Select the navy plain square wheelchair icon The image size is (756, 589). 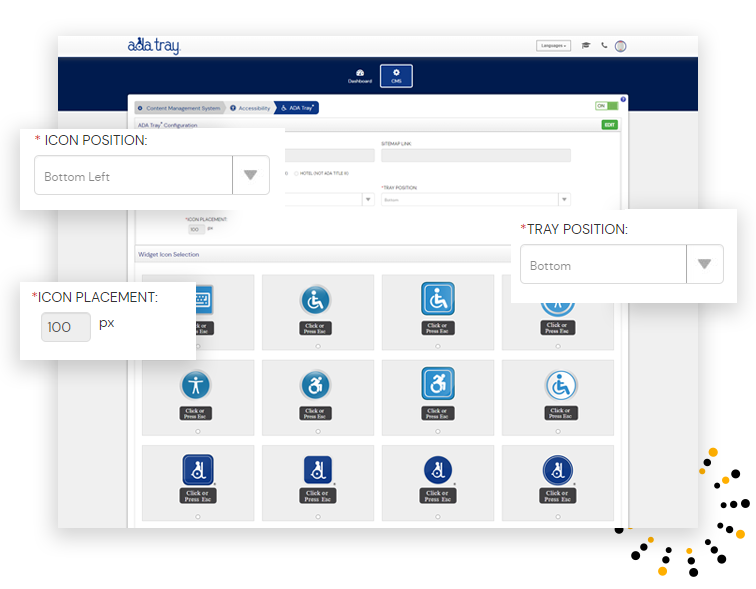(318, 469)
